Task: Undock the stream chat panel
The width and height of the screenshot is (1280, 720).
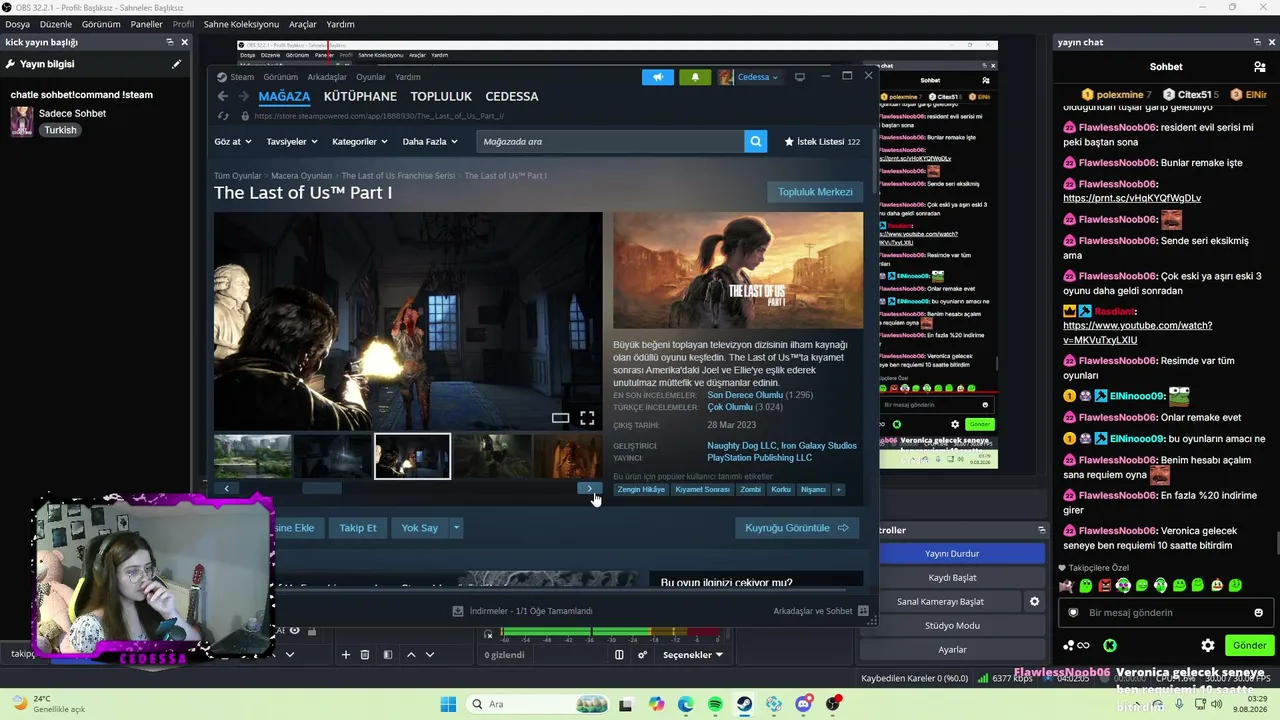Action: pyautogui.click(x=1257, y=42)
